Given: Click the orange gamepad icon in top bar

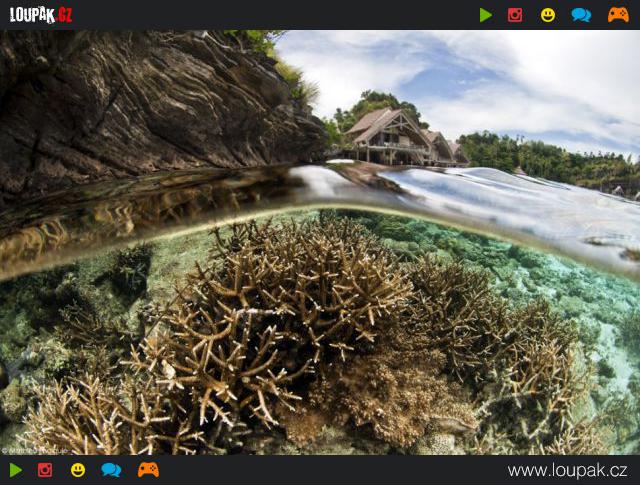Looking at the screenshot, I should [618, 15].
